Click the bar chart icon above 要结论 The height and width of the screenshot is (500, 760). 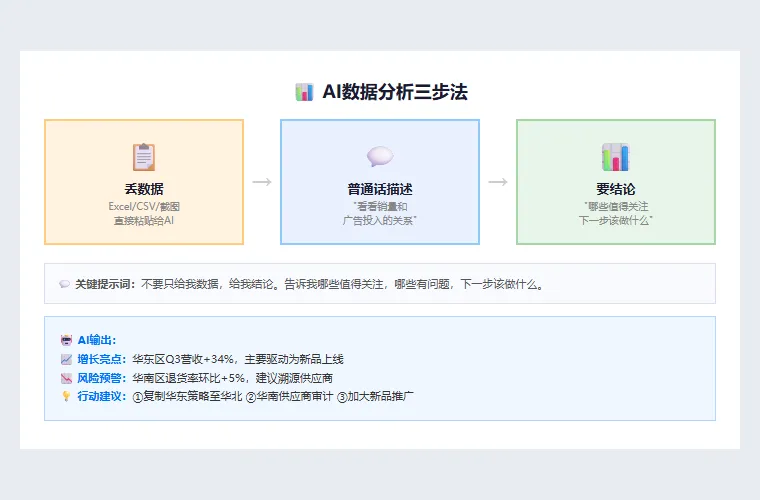[616, 157]
